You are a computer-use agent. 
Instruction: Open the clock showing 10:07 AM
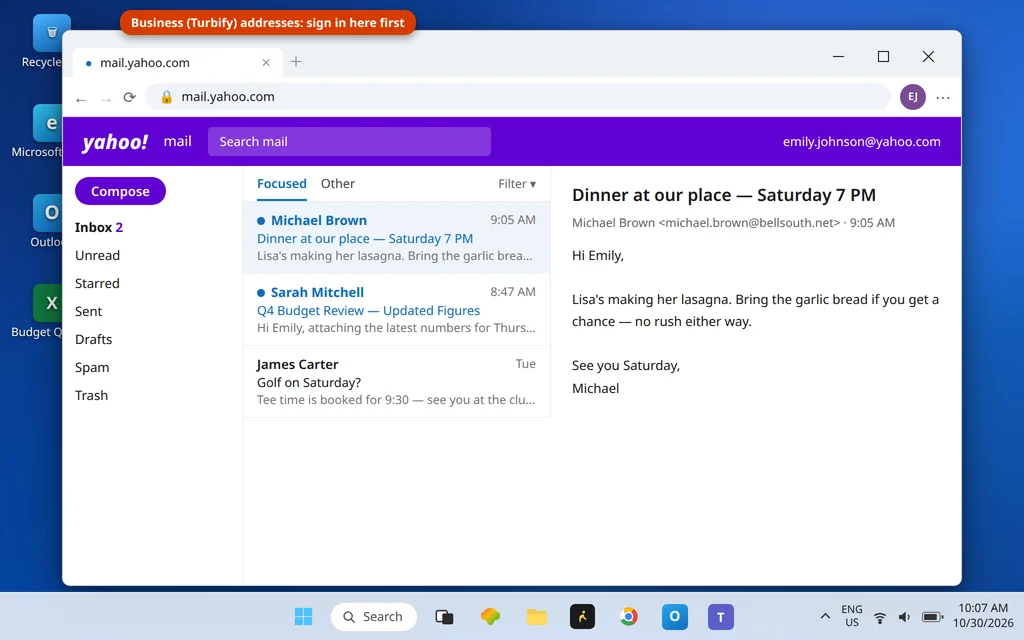(983, 616)
